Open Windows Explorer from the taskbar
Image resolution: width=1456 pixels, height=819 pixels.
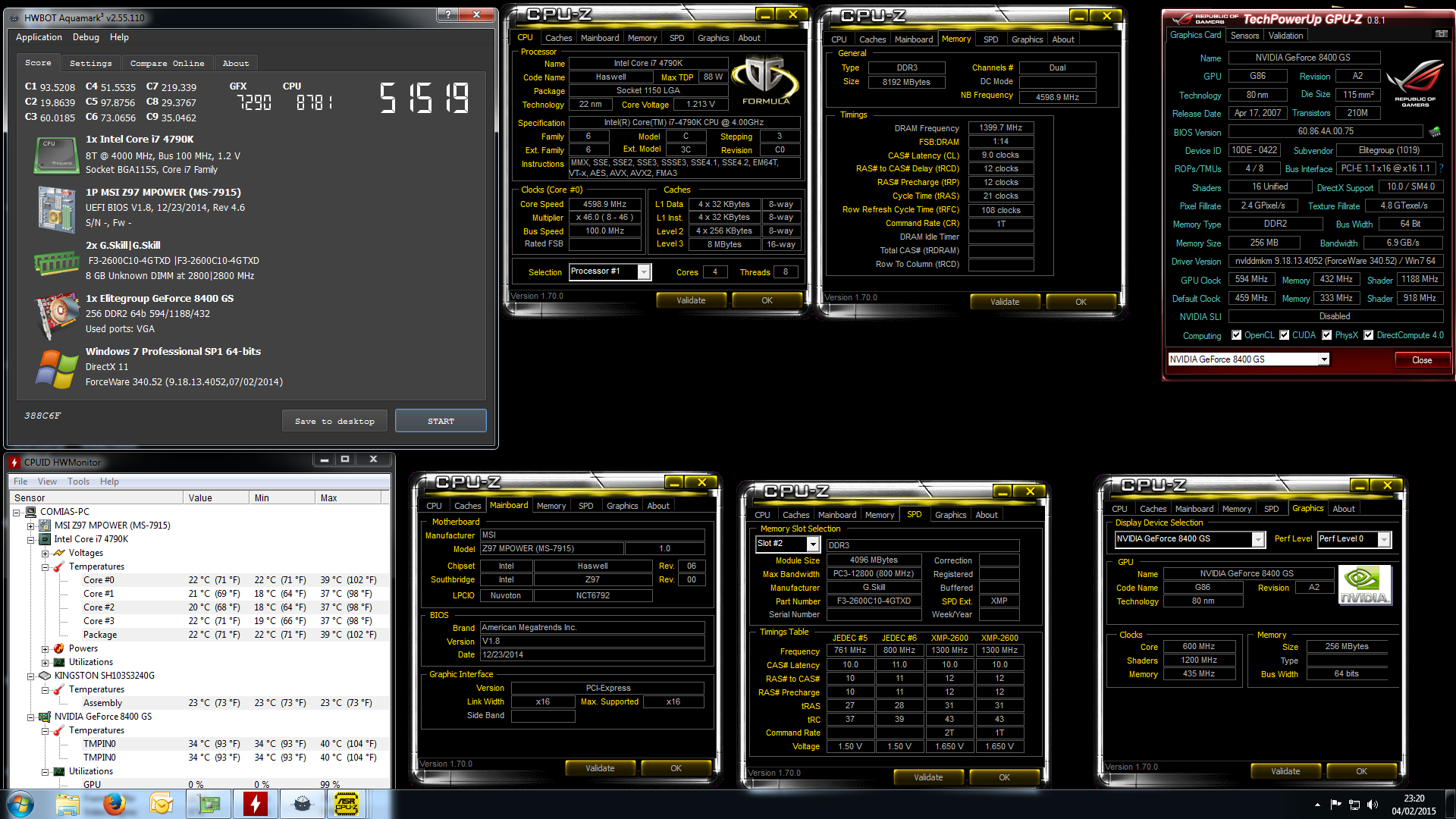67,804
